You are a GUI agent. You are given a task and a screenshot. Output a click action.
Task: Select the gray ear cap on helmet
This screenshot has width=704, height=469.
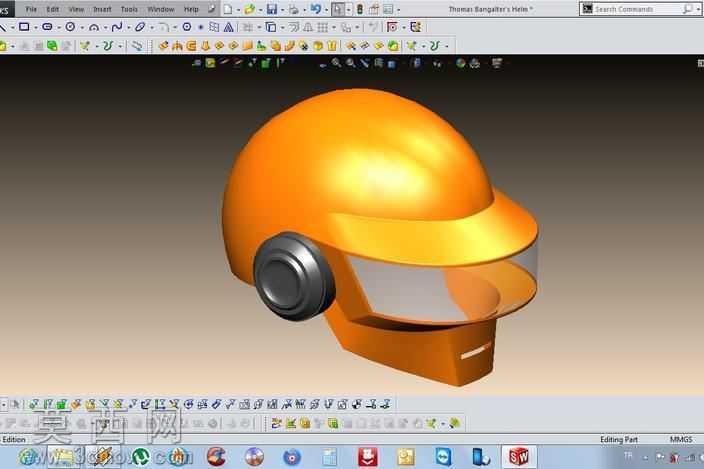(293, 276)
